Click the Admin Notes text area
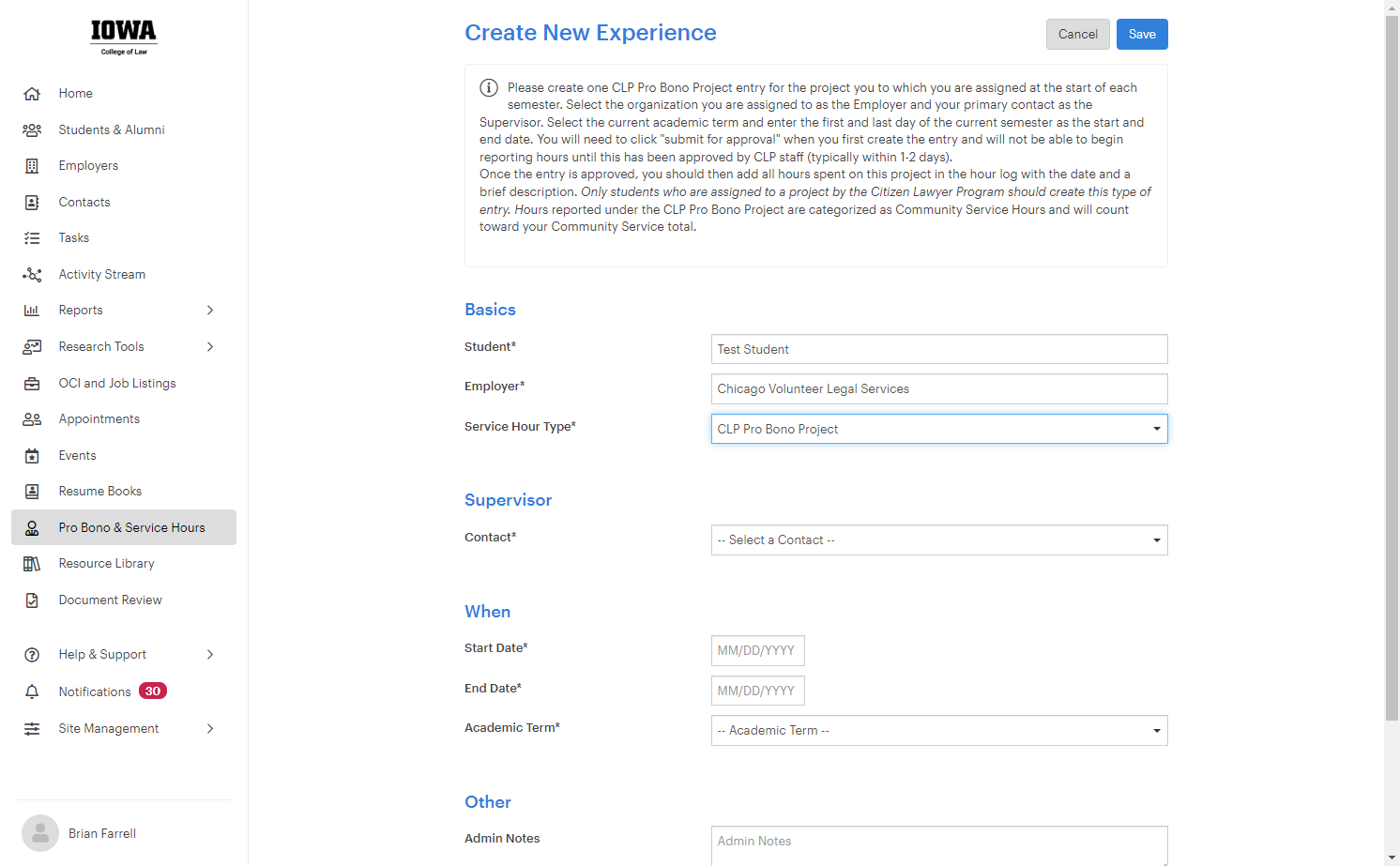Viewport: 1400px width, 866px height. 939,845
